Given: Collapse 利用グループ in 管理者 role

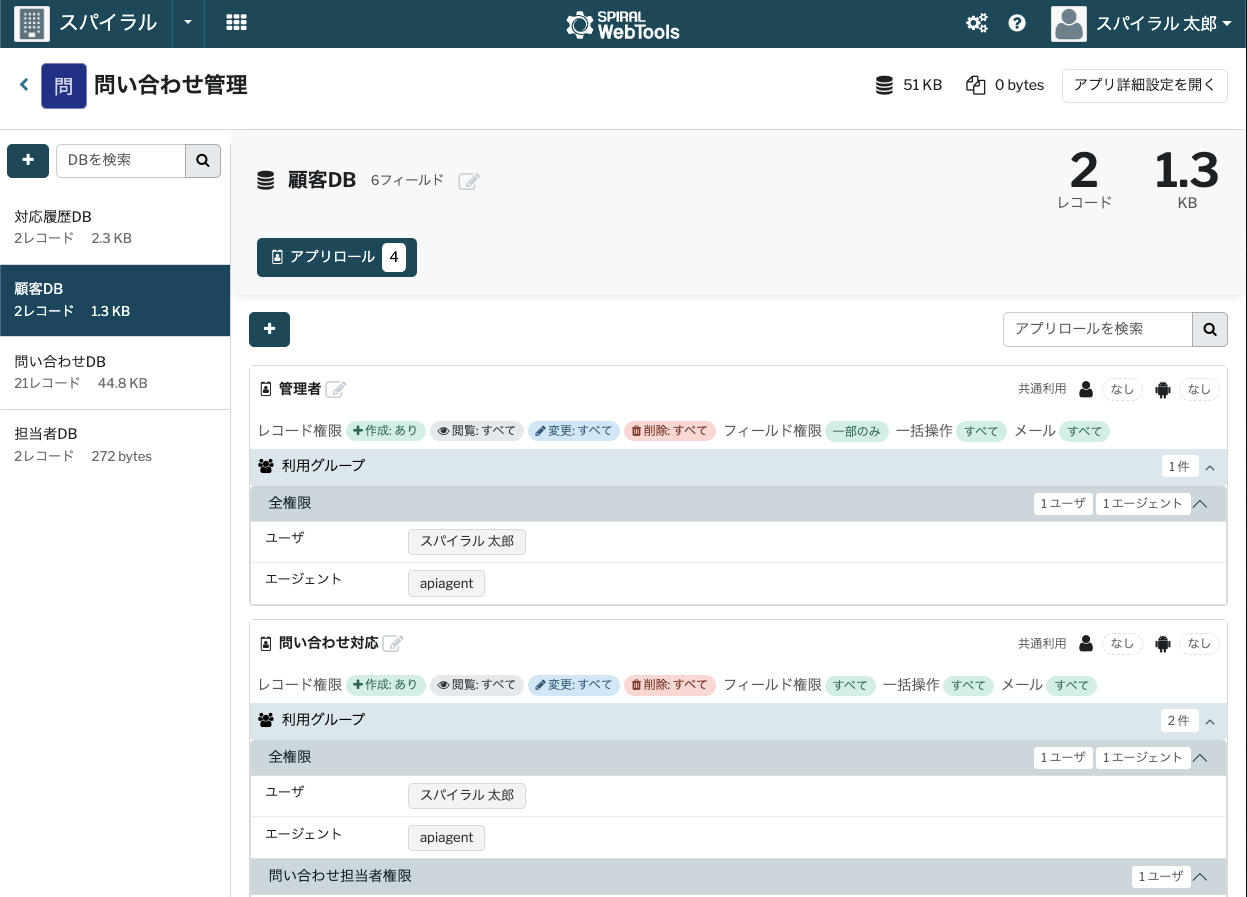Looking at the screenshot, I should (x=1210, y=467).
